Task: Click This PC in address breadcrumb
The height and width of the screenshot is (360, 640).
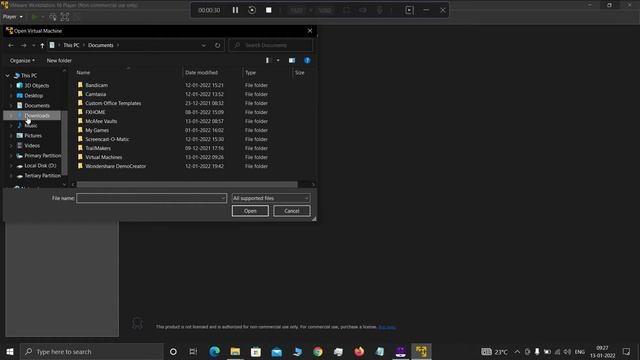Action: (71, 45)
